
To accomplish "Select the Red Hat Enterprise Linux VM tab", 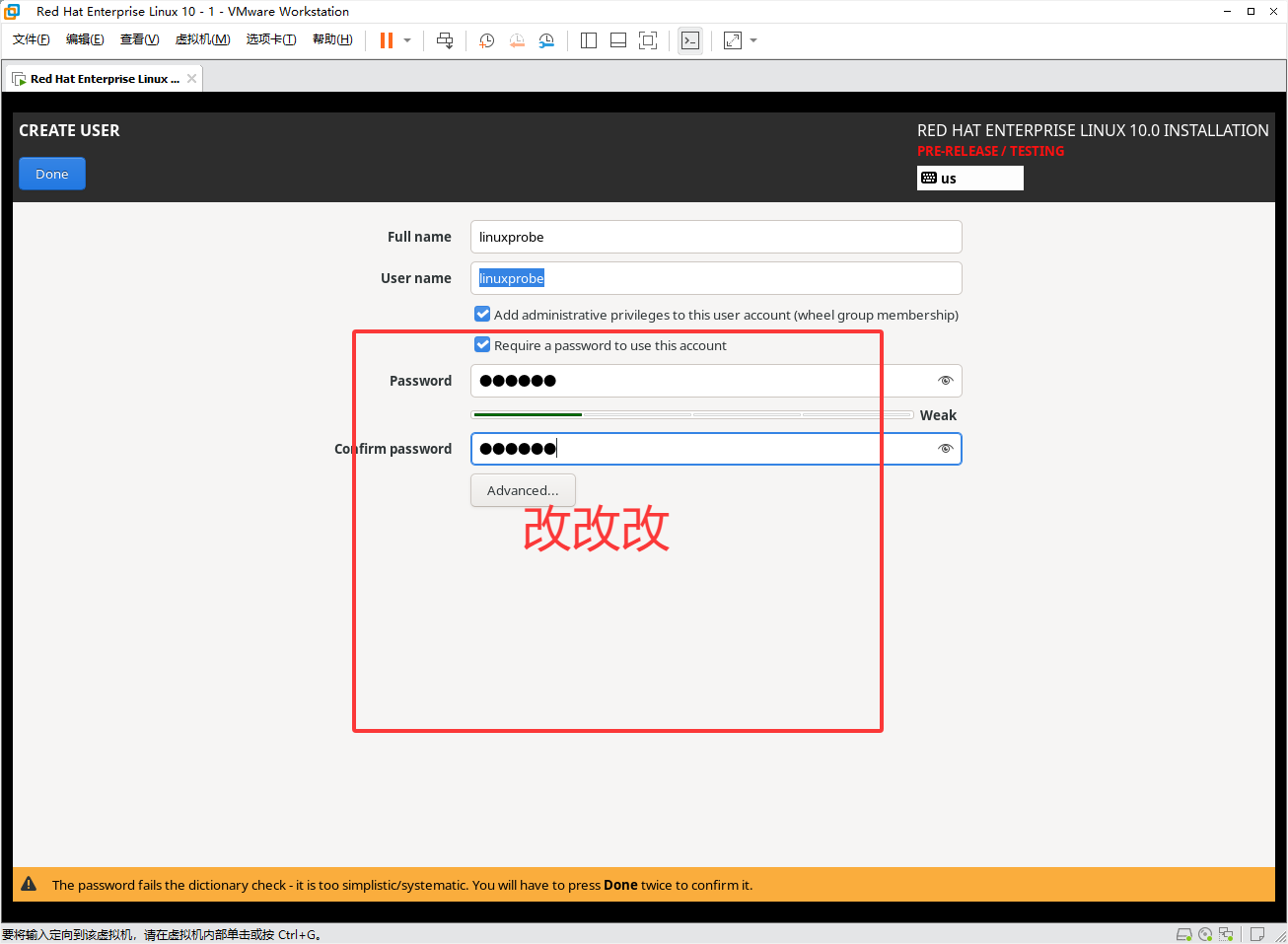I will click(103, 79).
